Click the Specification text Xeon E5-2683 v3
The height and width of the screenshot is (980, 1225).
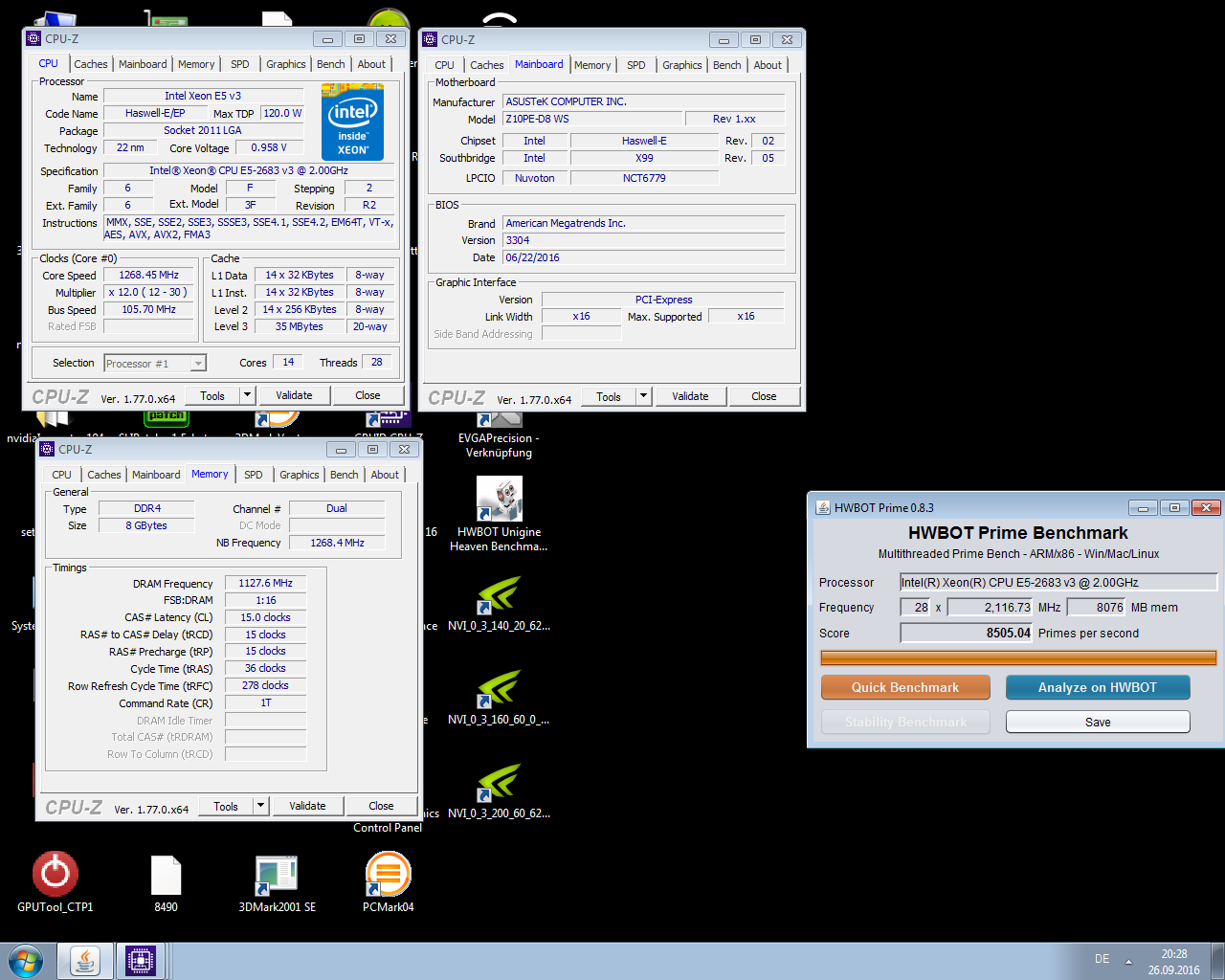(x=249, y=170)
